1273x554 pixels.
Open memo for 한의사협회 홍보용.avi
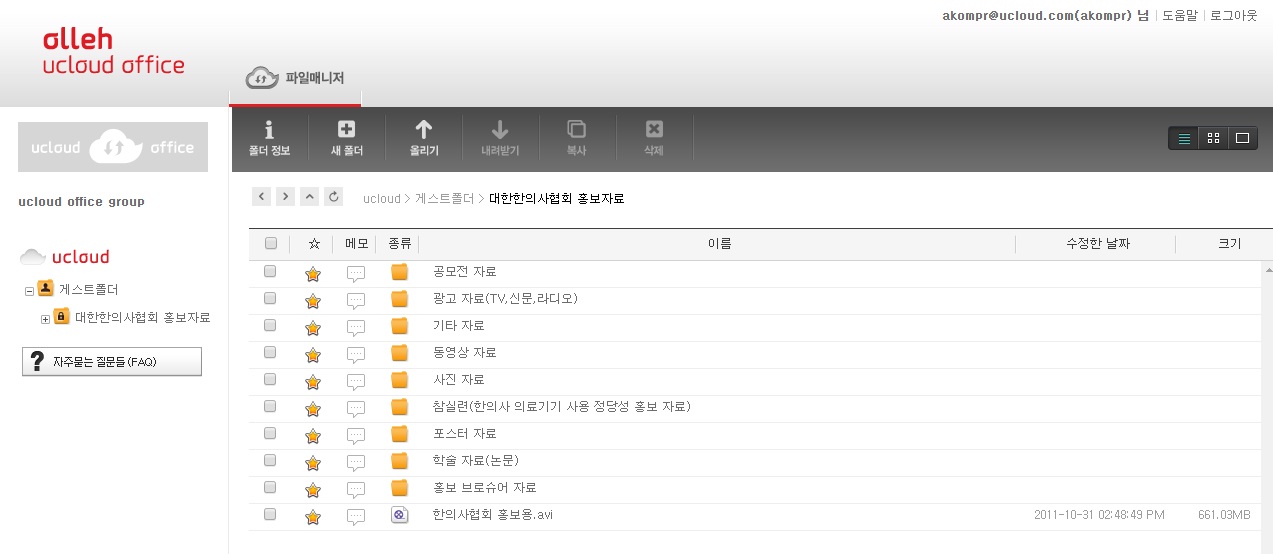pyautogui.click(x=356, y=517)
